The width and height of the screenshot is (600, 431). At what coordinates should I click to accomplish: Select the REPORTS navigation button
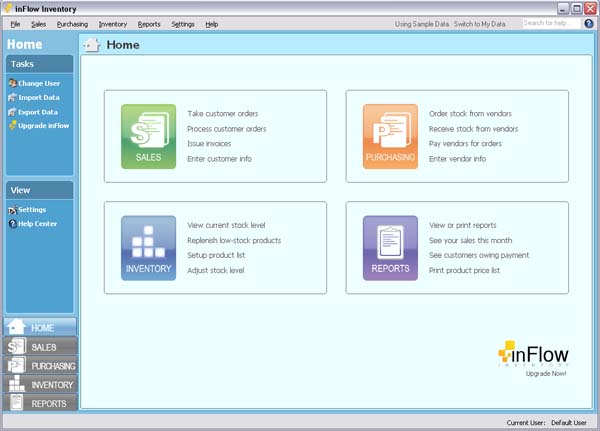tap(40, 403)
